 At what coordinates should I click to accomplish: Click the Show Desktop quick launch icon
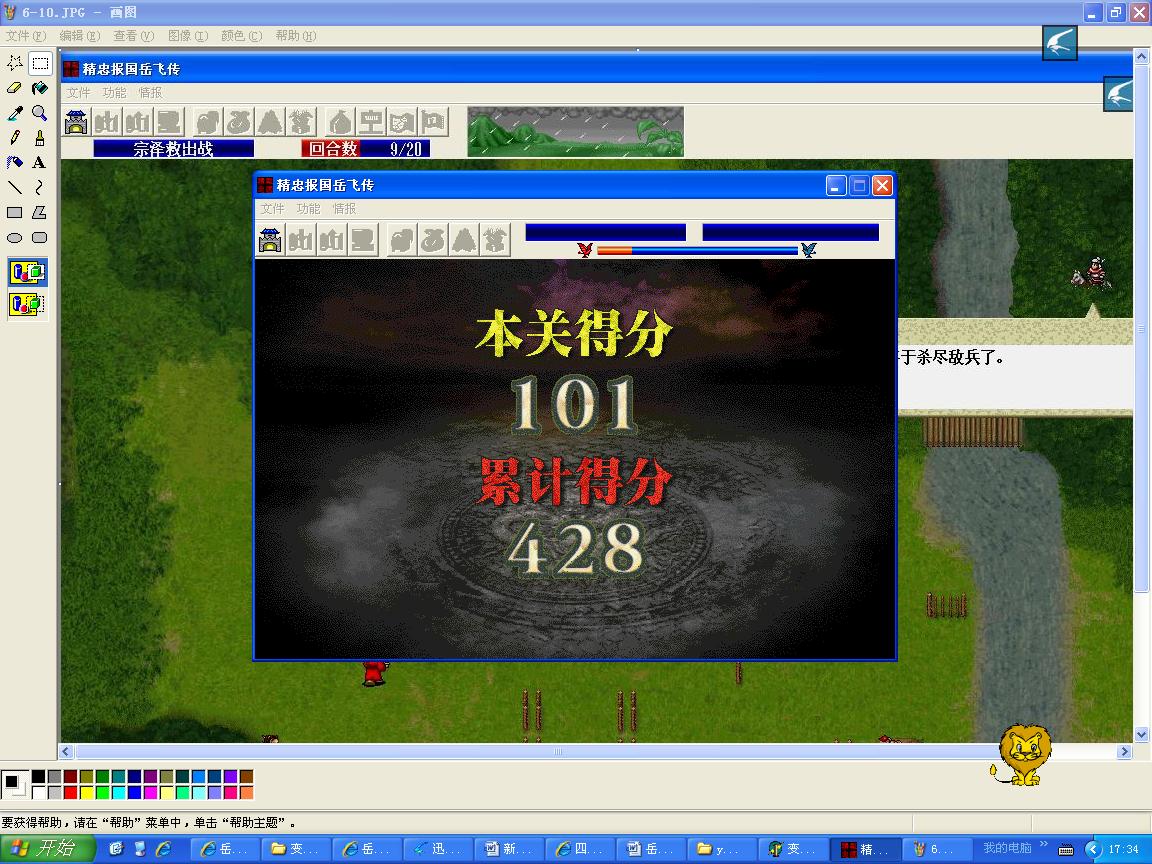pyautogui.click(x=115, y=849)
